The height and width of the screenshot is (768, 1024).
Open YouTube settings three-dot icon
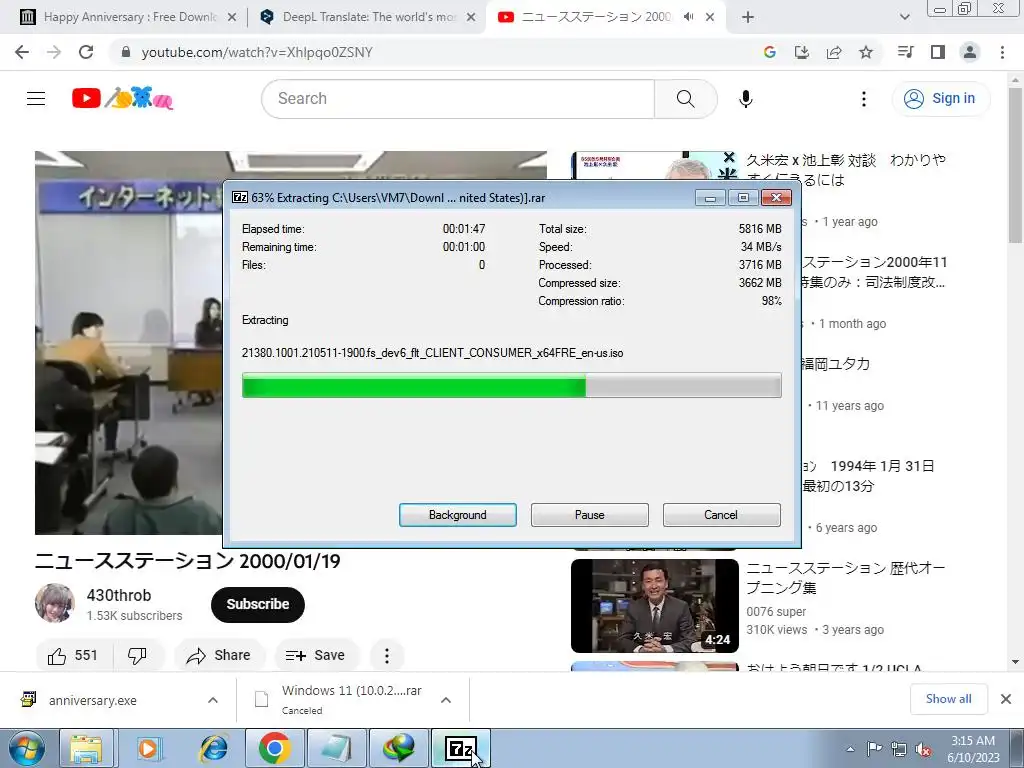tap(864, 99)
